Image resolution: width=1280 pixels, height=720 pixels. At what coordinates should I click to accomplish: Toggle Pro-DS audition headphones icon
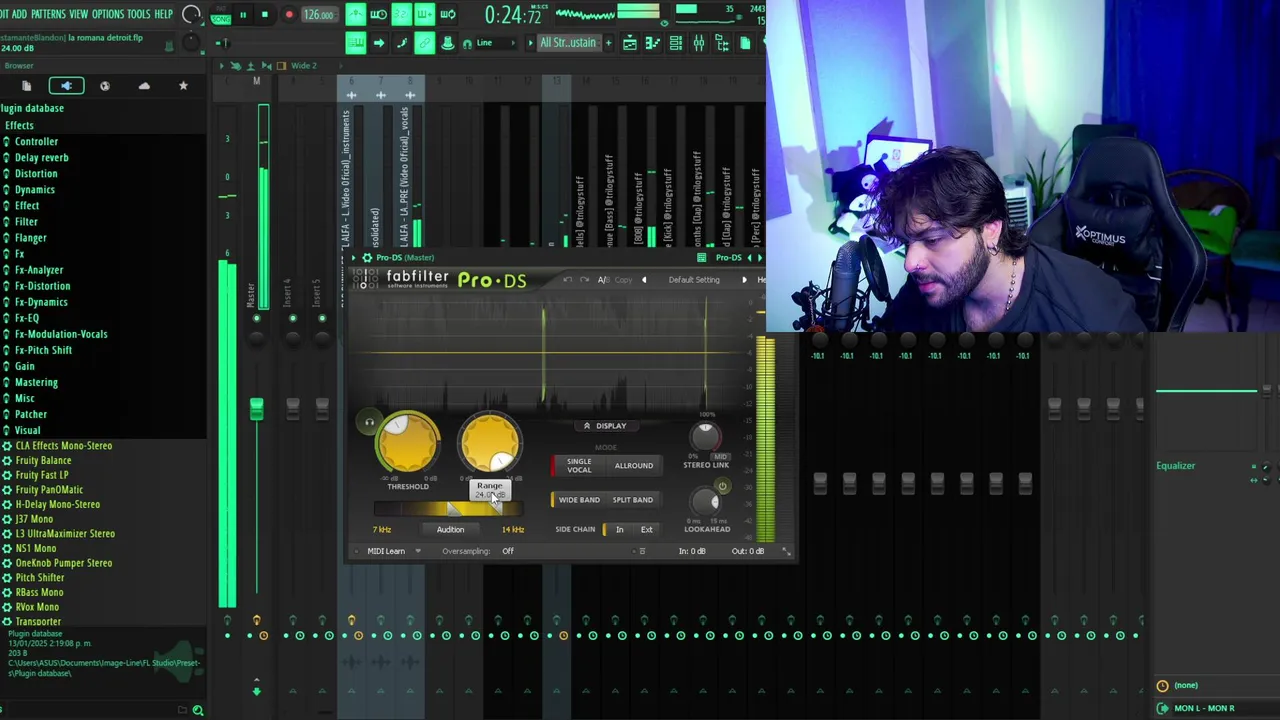(369, 422)
